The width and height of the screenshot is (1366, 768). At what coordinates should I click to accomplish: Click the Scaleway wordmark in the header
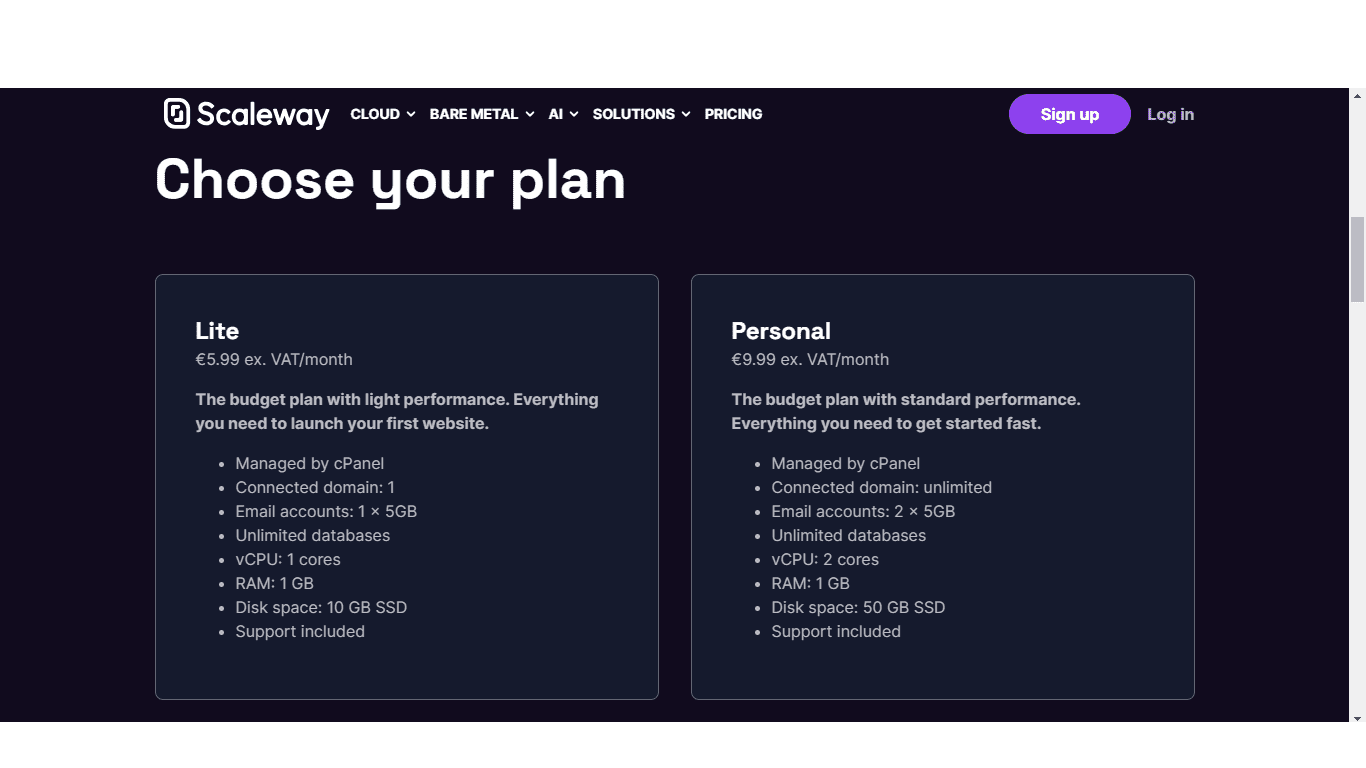click(x=263, y=115)
